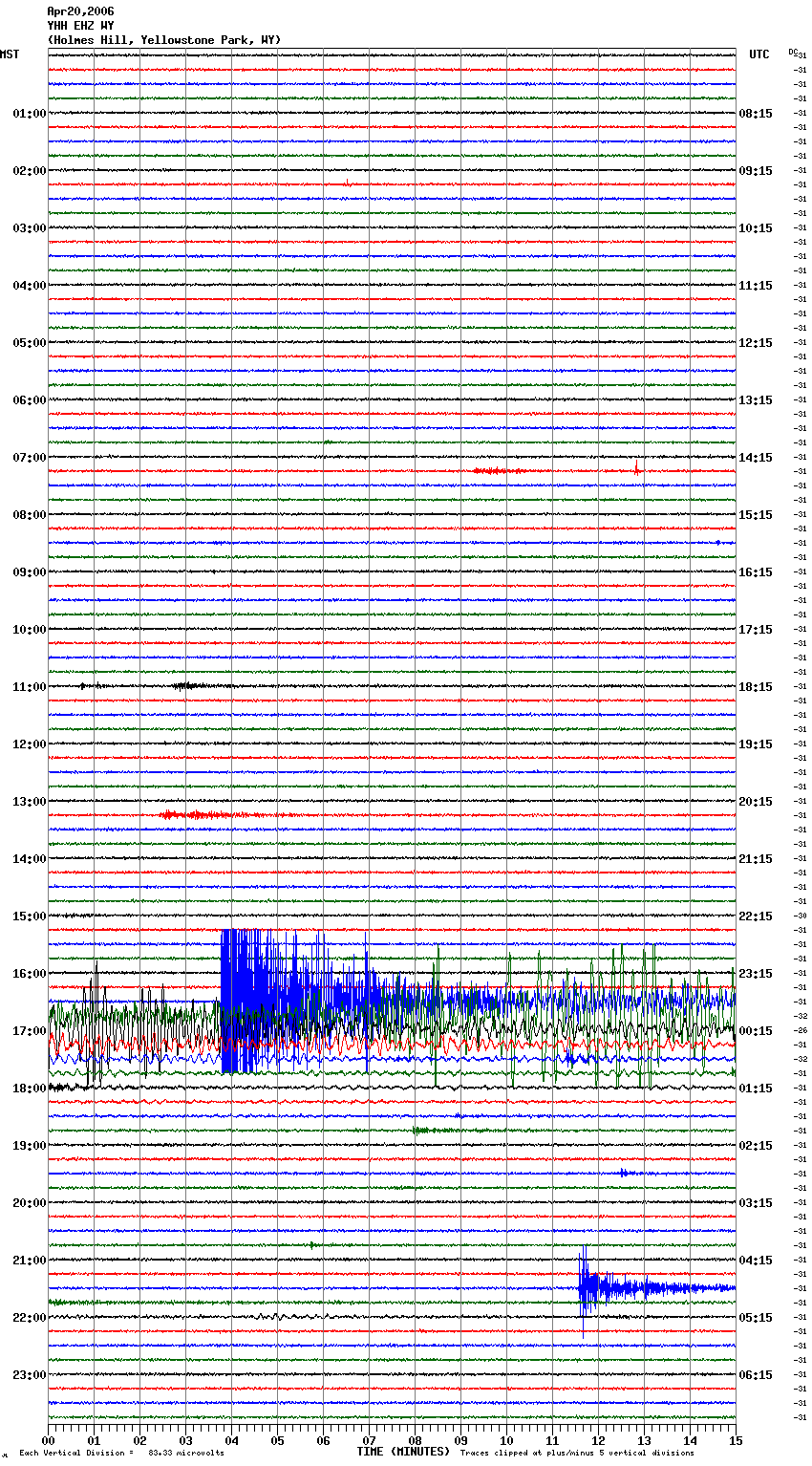
Task: Click the 15:00 MST time label
Action: coord(30,916)
